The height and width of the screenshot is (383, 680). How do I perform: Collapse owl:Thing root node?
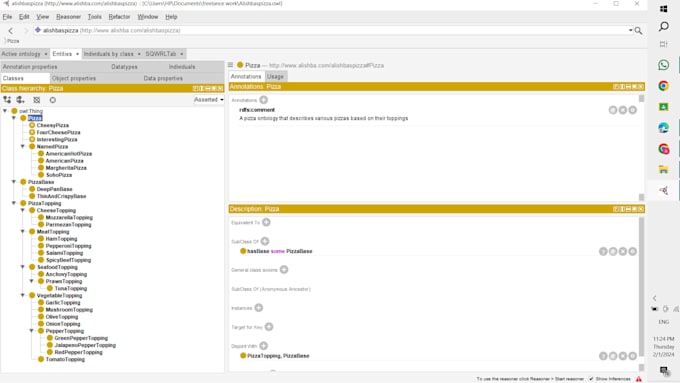click(5, 111)
